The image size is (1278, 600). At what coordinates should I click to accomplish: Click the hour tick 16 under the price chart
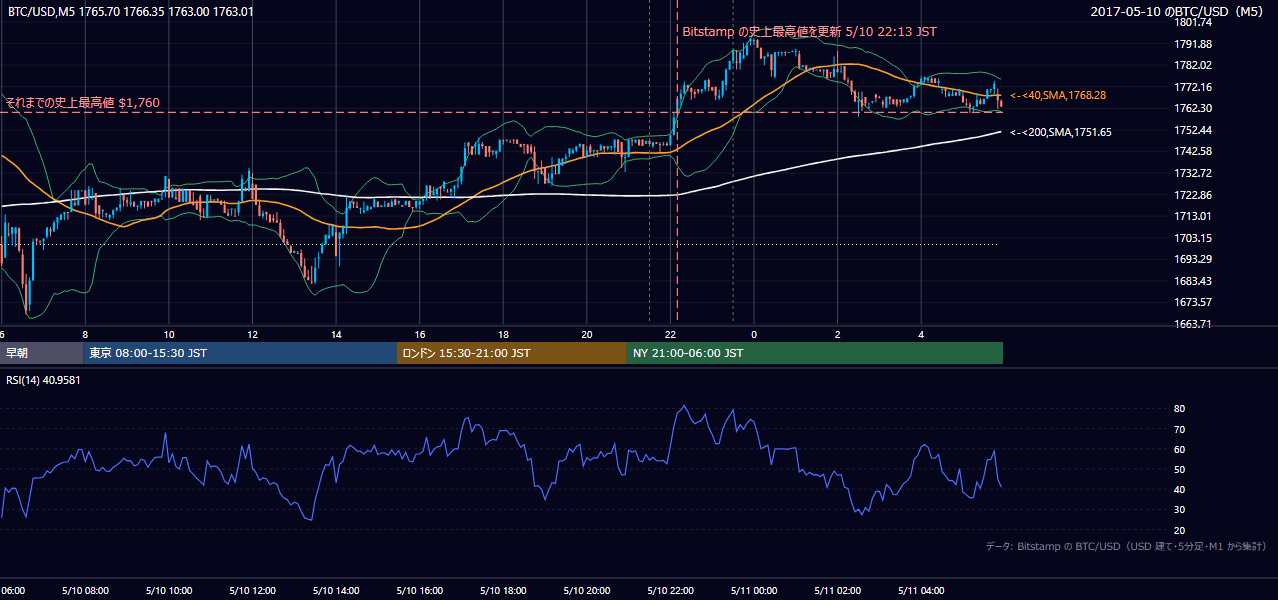pos(420,334)
